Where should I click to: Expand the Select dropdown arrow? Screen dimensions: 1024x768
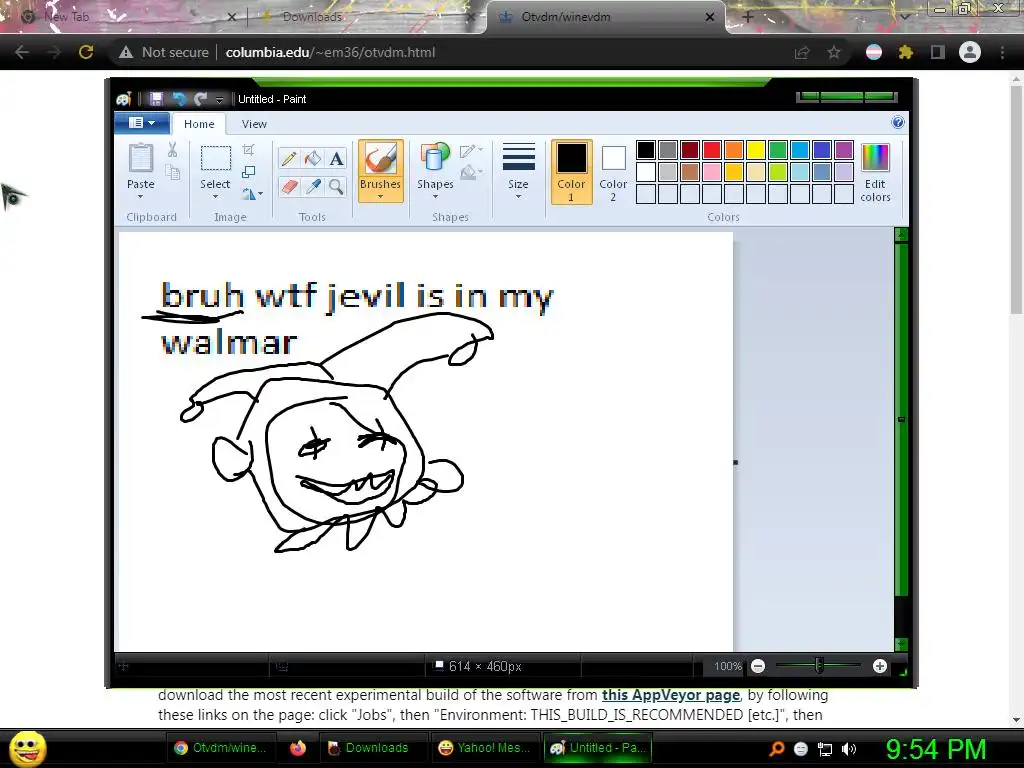pos(215,197)
